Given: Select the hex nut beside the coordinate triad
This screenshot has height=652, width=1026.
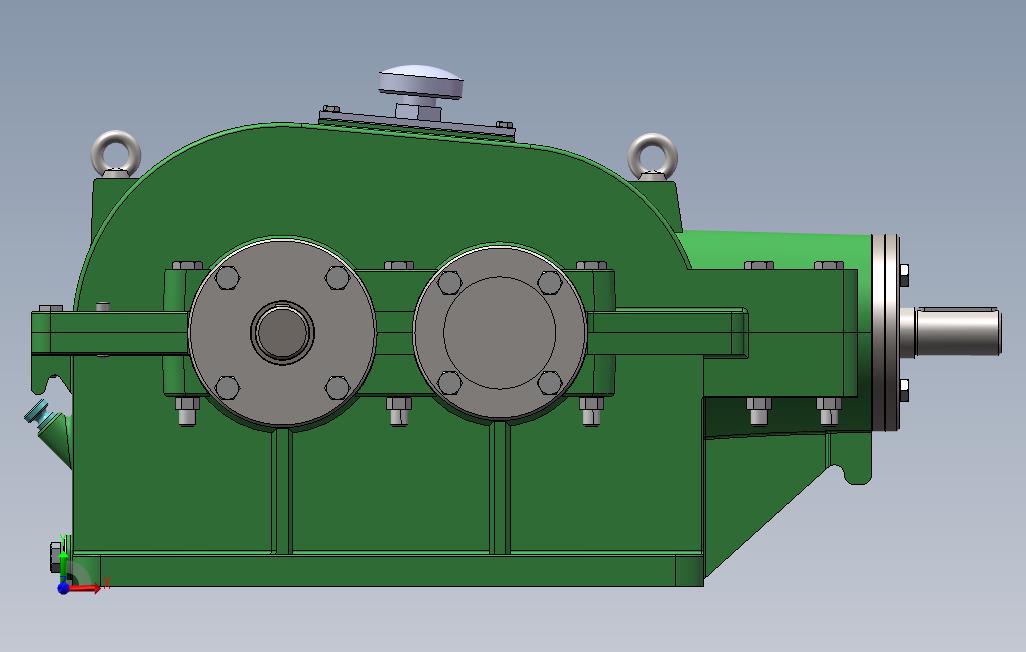Looking at the screenshot, I should coord(55,556).
